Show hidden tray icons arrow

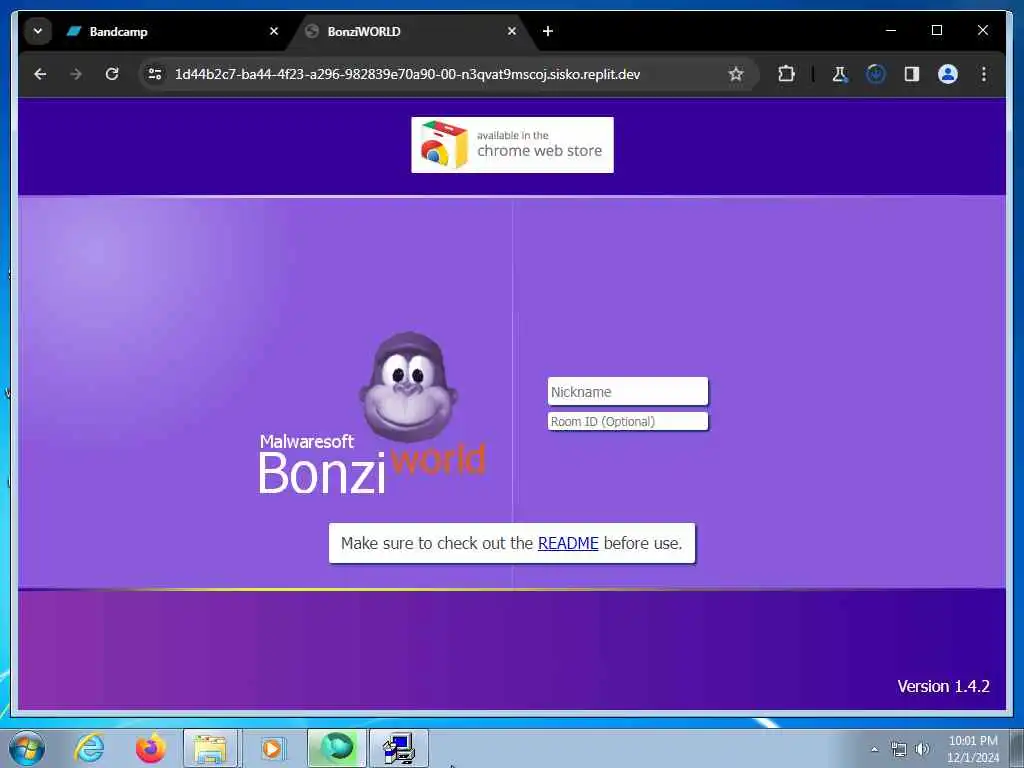[x=874, y=750]
